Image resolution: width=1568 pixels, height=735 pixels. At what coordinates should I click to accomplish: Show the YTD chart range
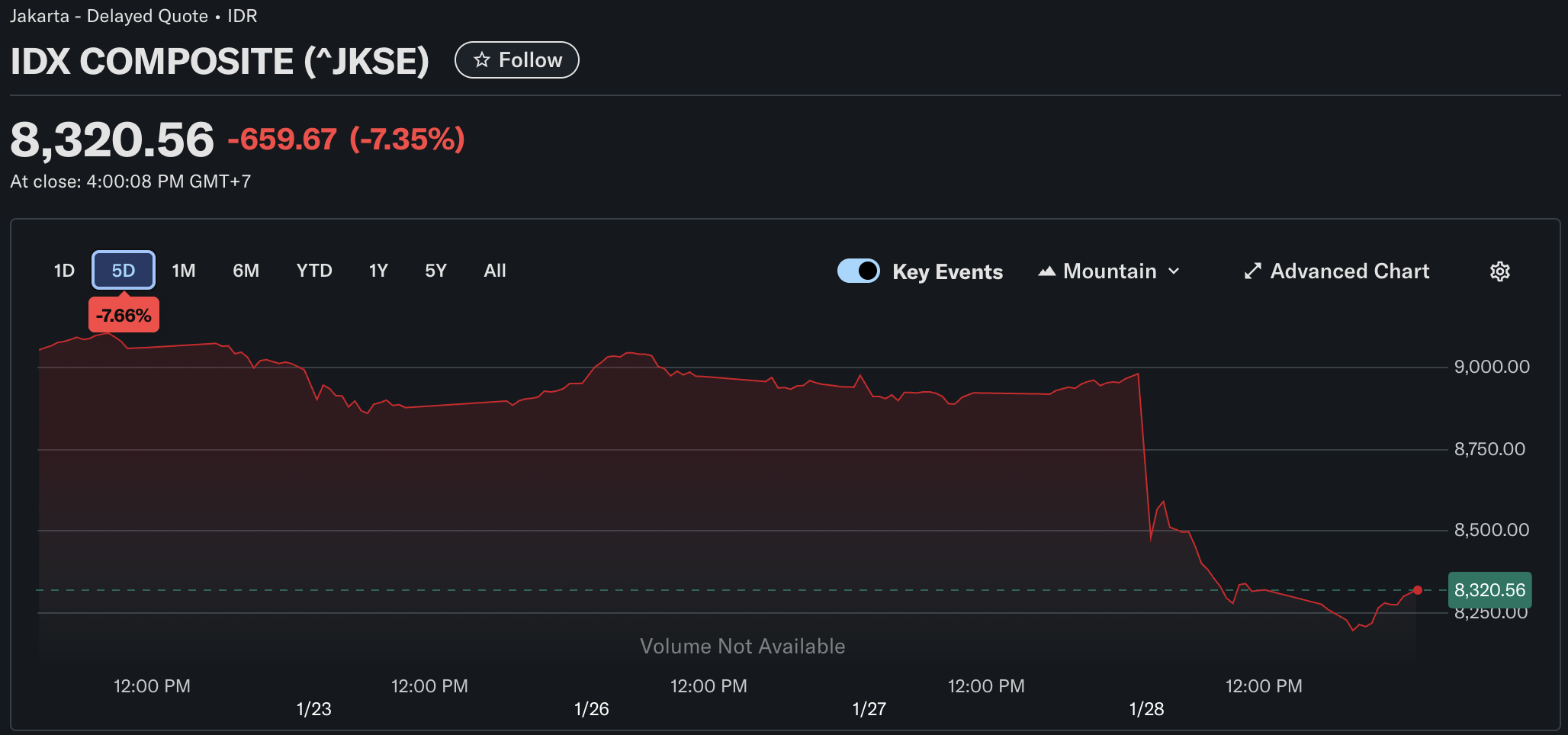click(x=314, y=271)
